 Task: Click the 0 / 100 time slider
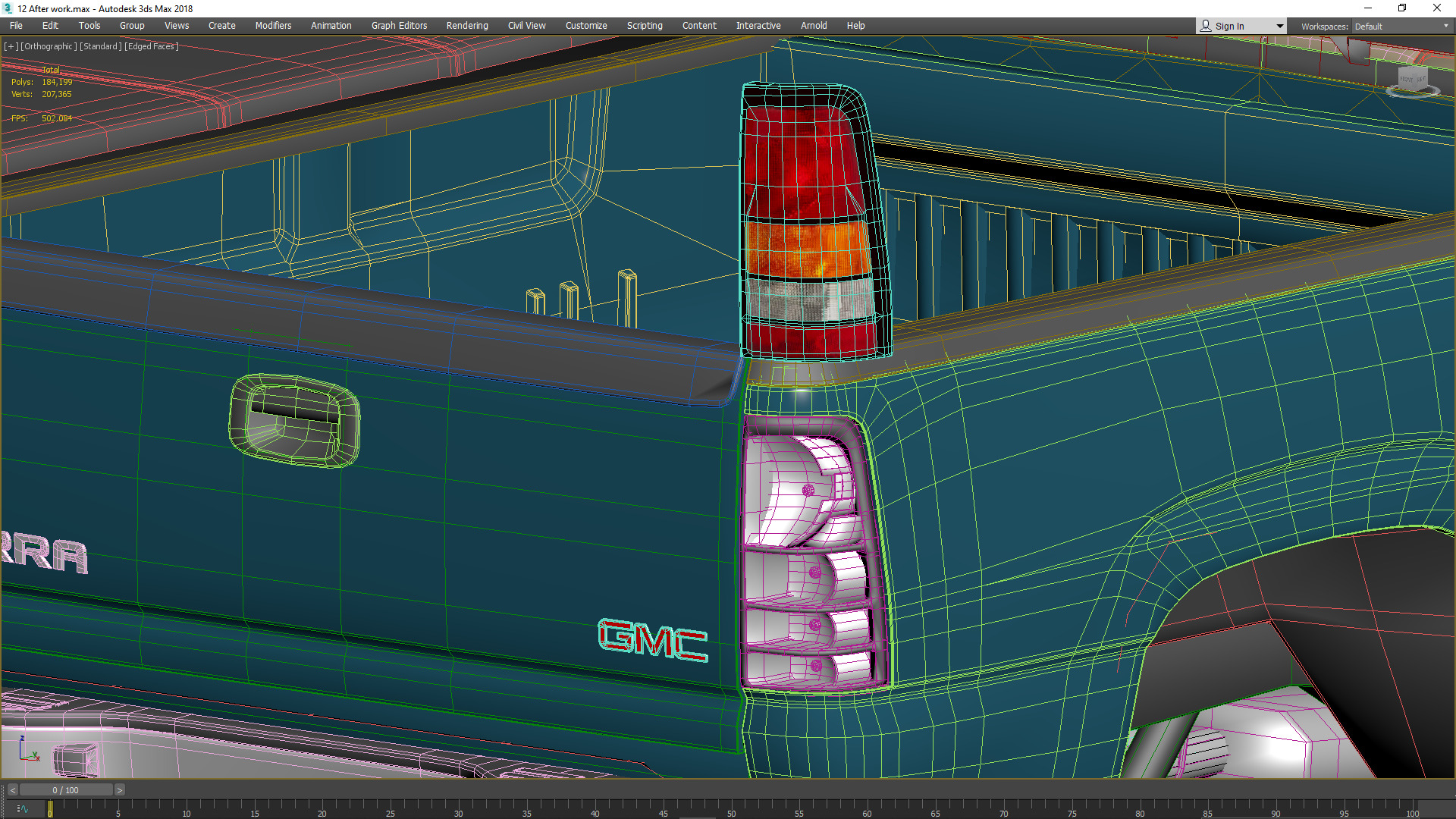[65, 790]
